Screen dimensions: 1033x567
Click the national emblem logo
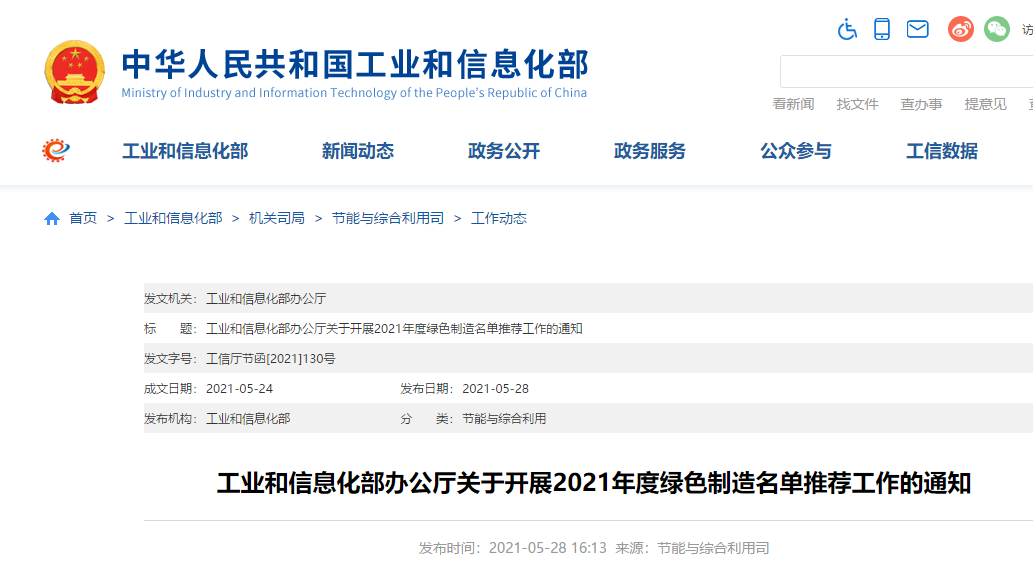tap(75, 72)
